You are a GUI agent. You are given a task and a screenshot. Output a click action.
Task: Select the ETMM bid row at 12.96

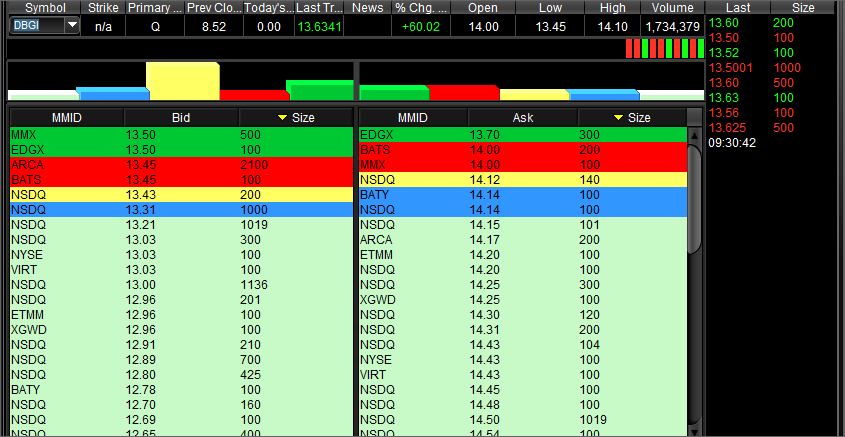182,315
